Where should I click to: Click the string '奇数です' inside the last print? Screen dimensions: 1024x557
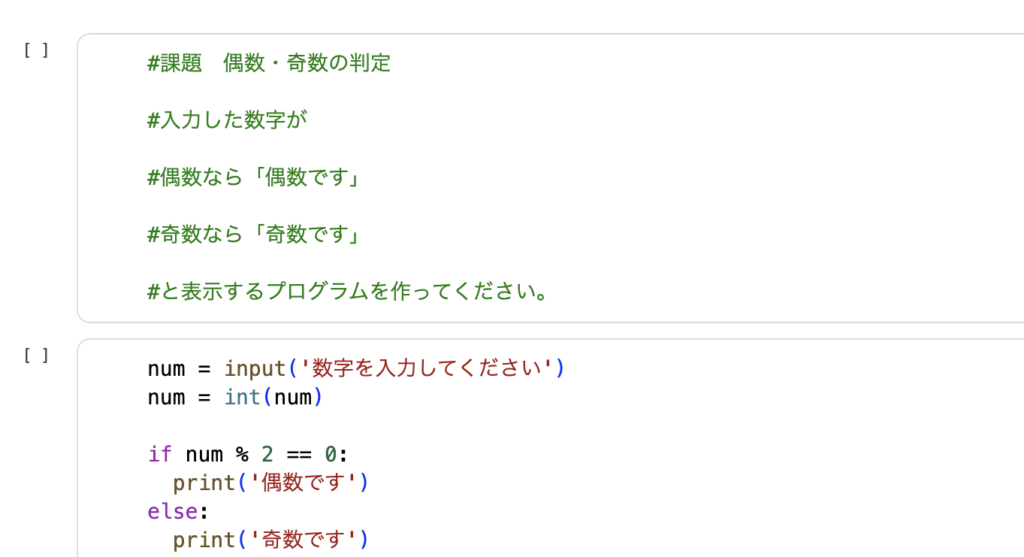click(x=309, y=541)
